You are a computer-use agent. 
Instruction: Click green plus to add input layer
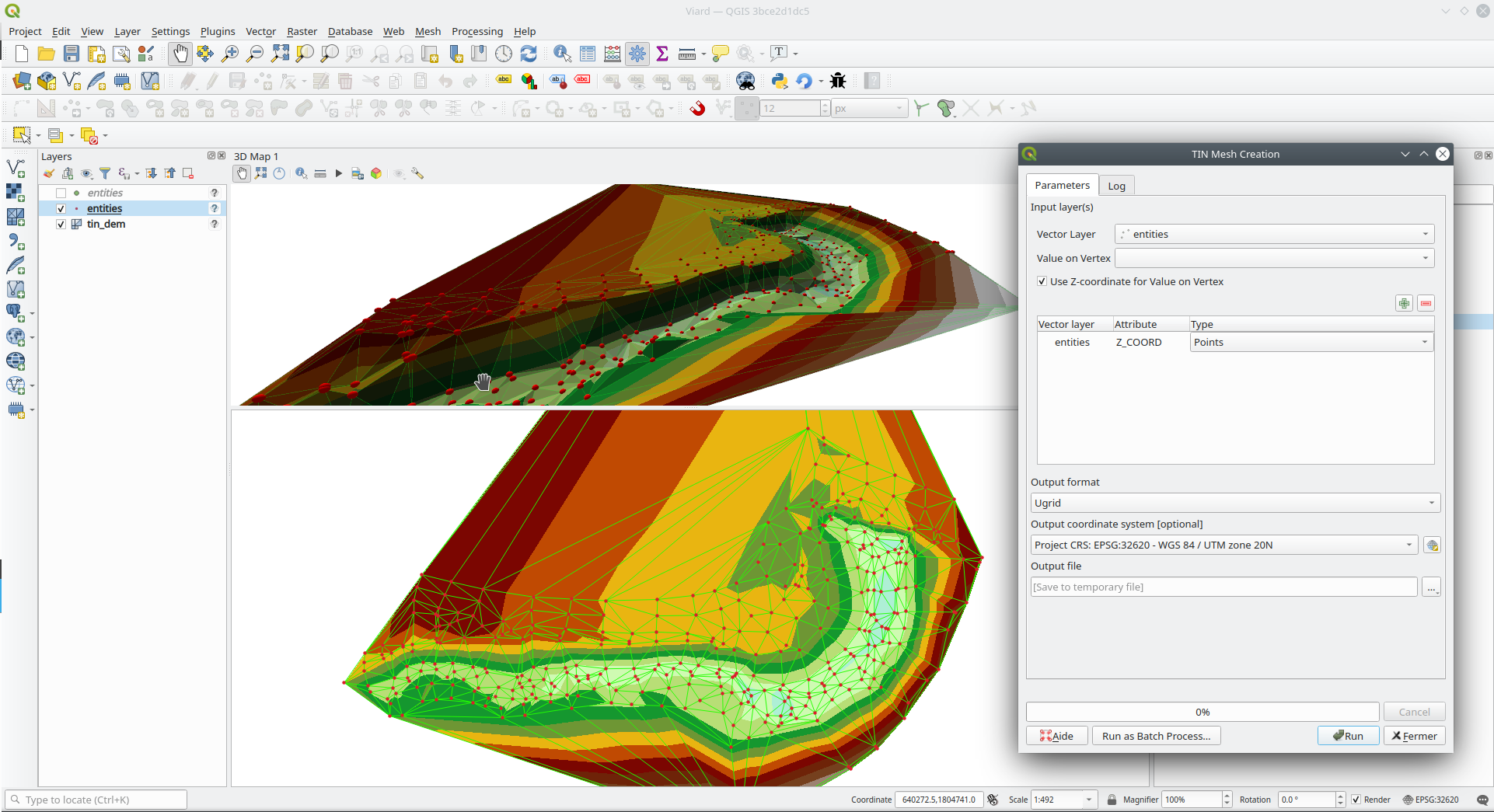(1404, 304)
